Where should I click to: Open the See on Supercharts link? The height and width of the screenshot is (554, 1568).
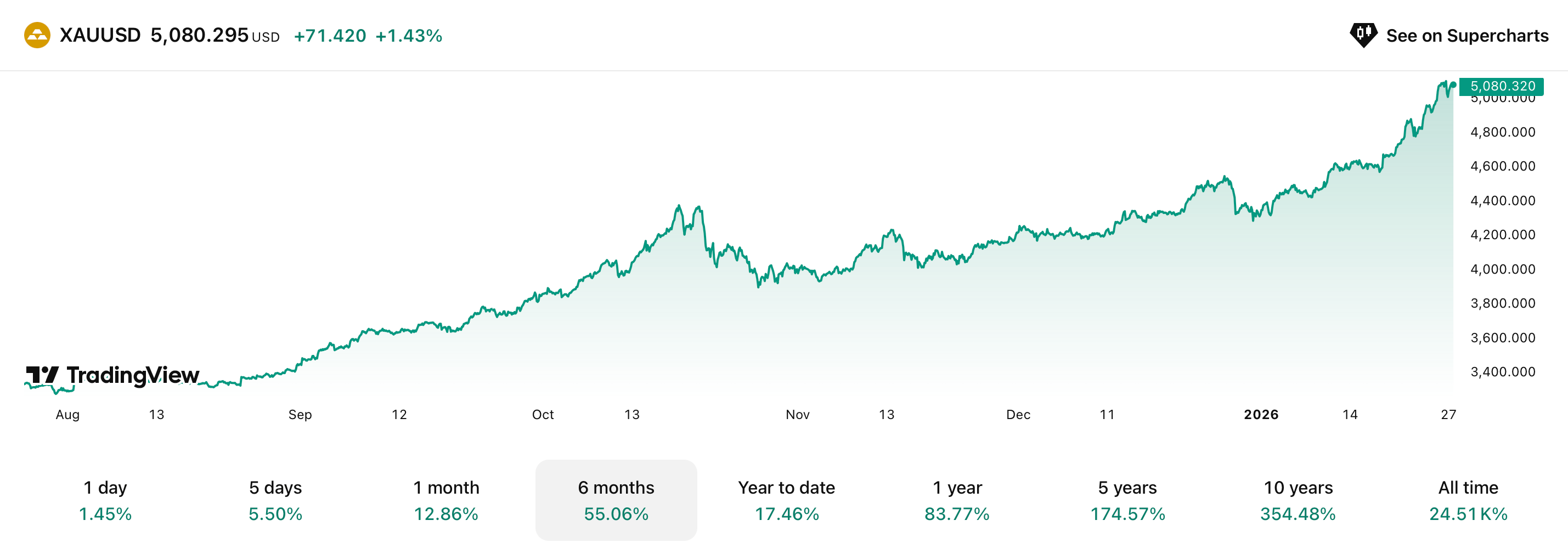tap(1467, 36)
